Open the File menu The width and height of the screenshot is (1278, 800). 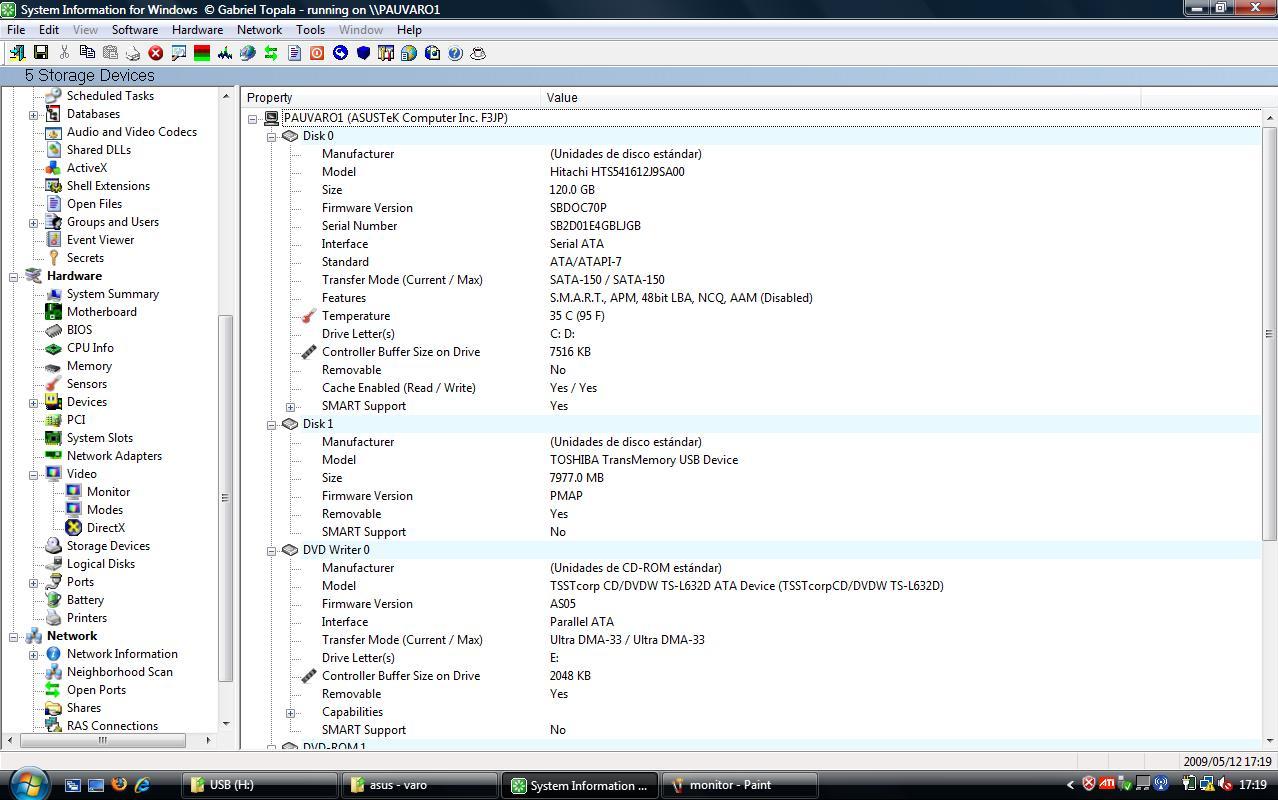(16, 30)
